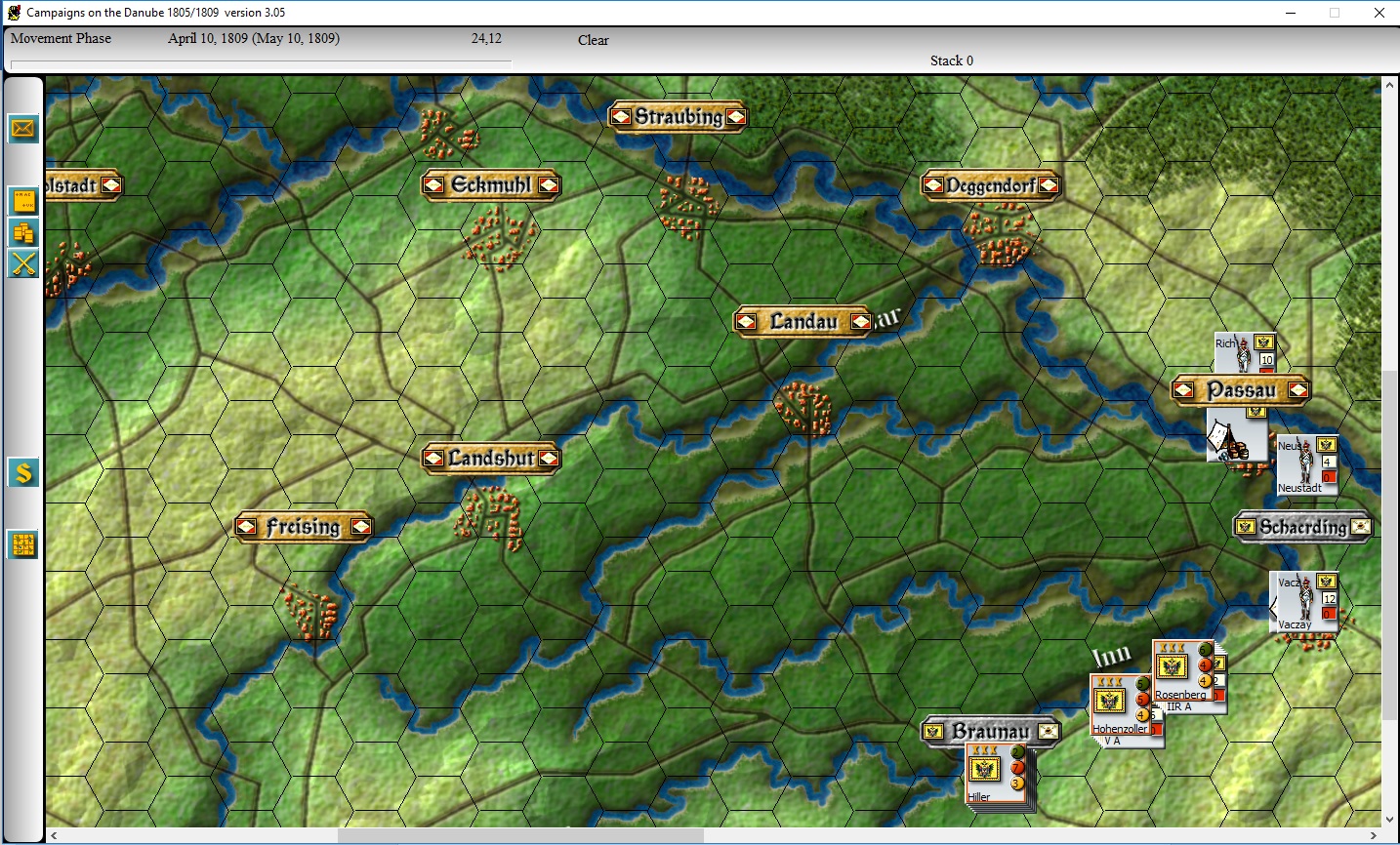
Task: Select the Neustadt infantry unit counter
Action: [1307, 464]
